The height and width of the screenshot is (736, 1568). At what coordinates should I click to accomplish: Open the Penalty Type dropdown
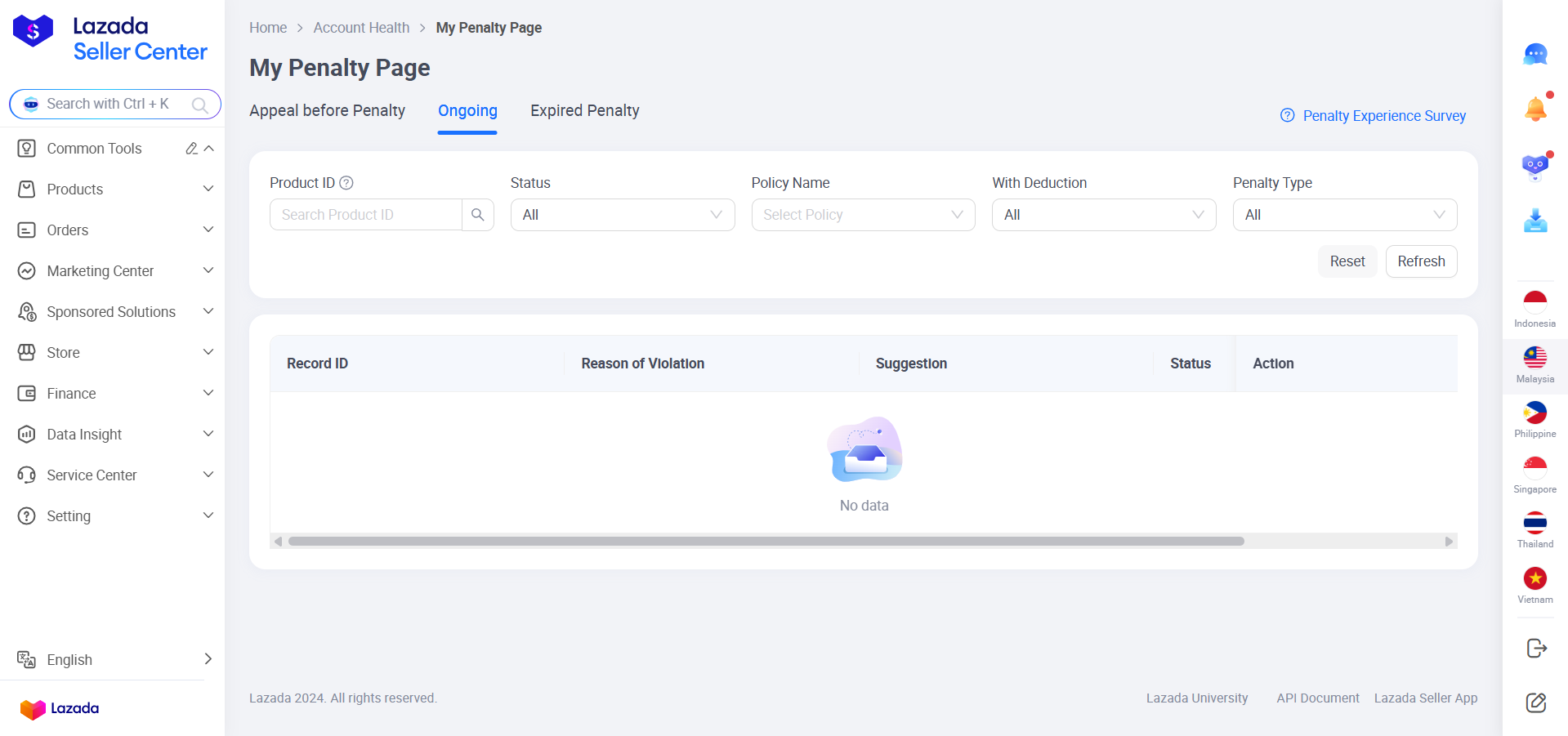tap(1344, 215)
